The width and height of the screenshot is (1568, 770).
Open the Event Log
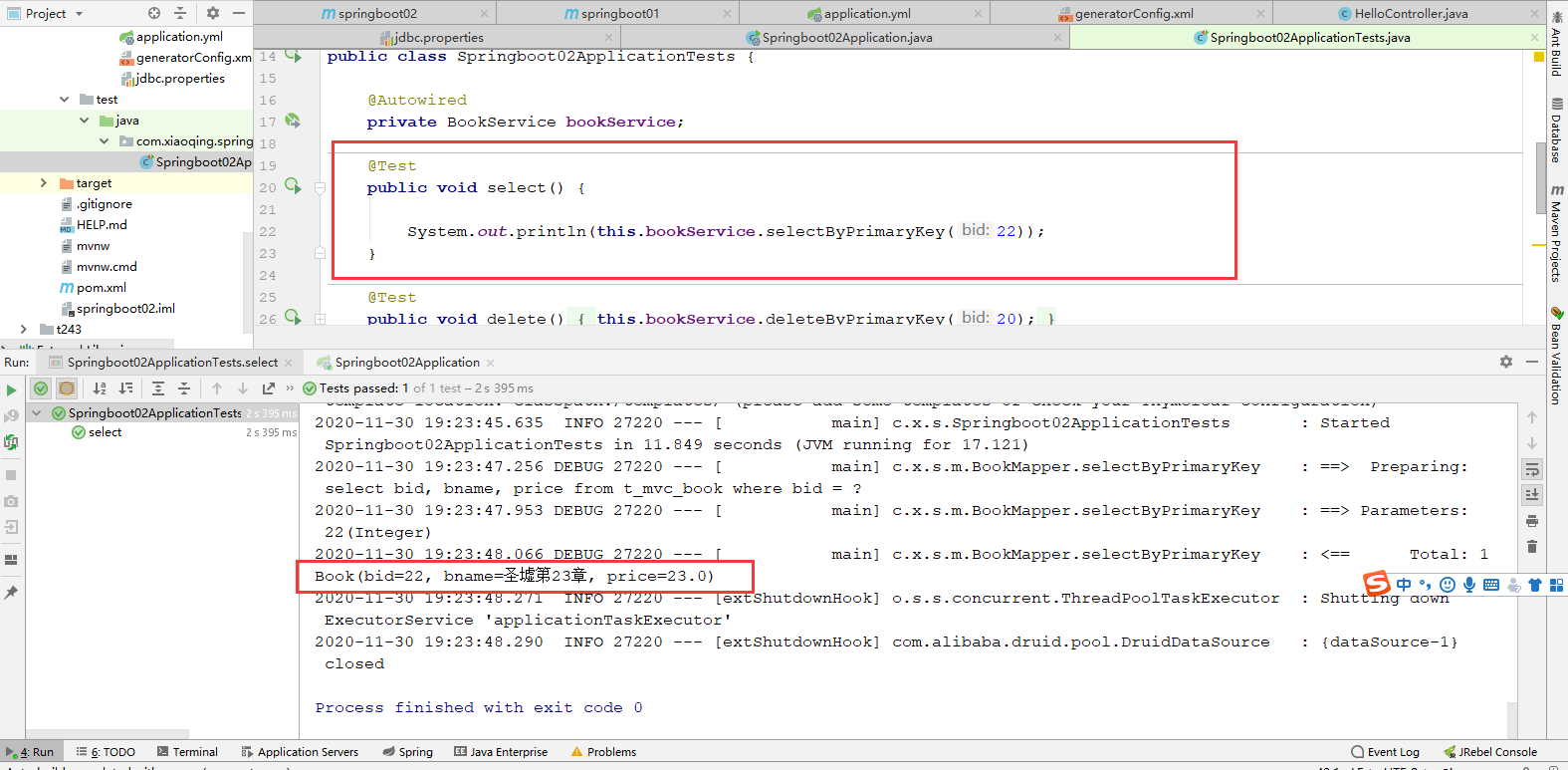pyautogui.click(x=1385, y=752)
